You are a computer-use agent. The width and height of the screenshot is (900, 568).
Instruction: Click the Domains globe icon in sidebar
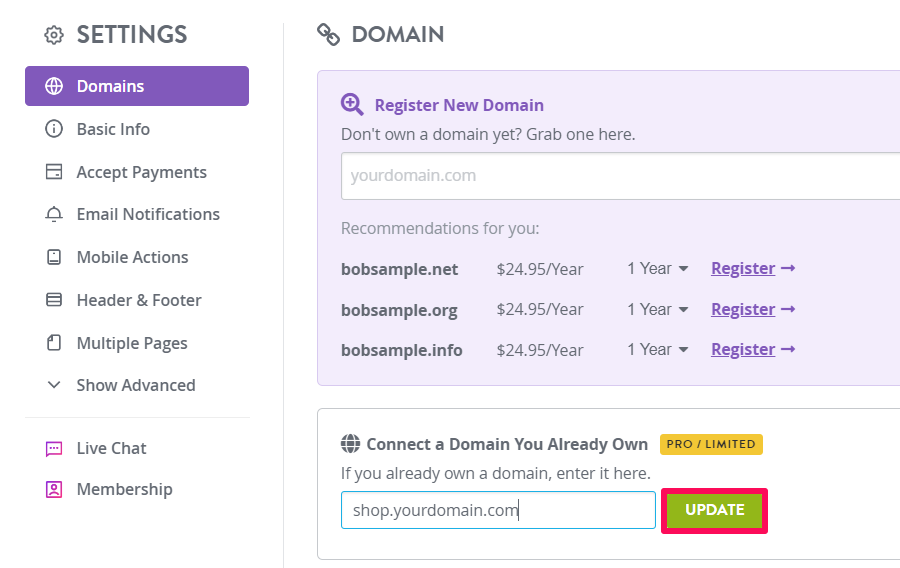(54, 86)
